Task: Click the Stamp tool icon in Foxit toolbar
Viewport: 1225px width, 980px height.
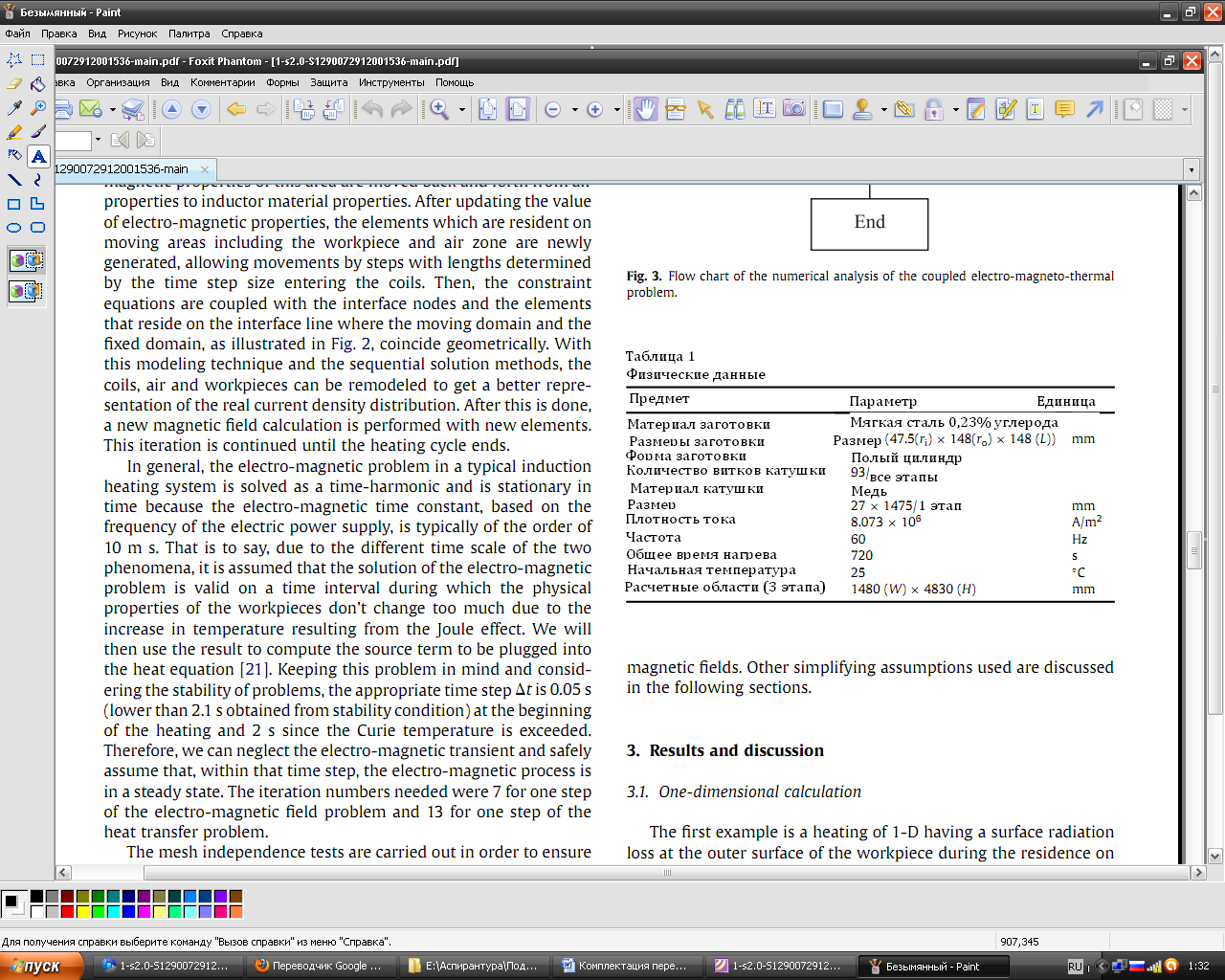Action: [862, 109]
